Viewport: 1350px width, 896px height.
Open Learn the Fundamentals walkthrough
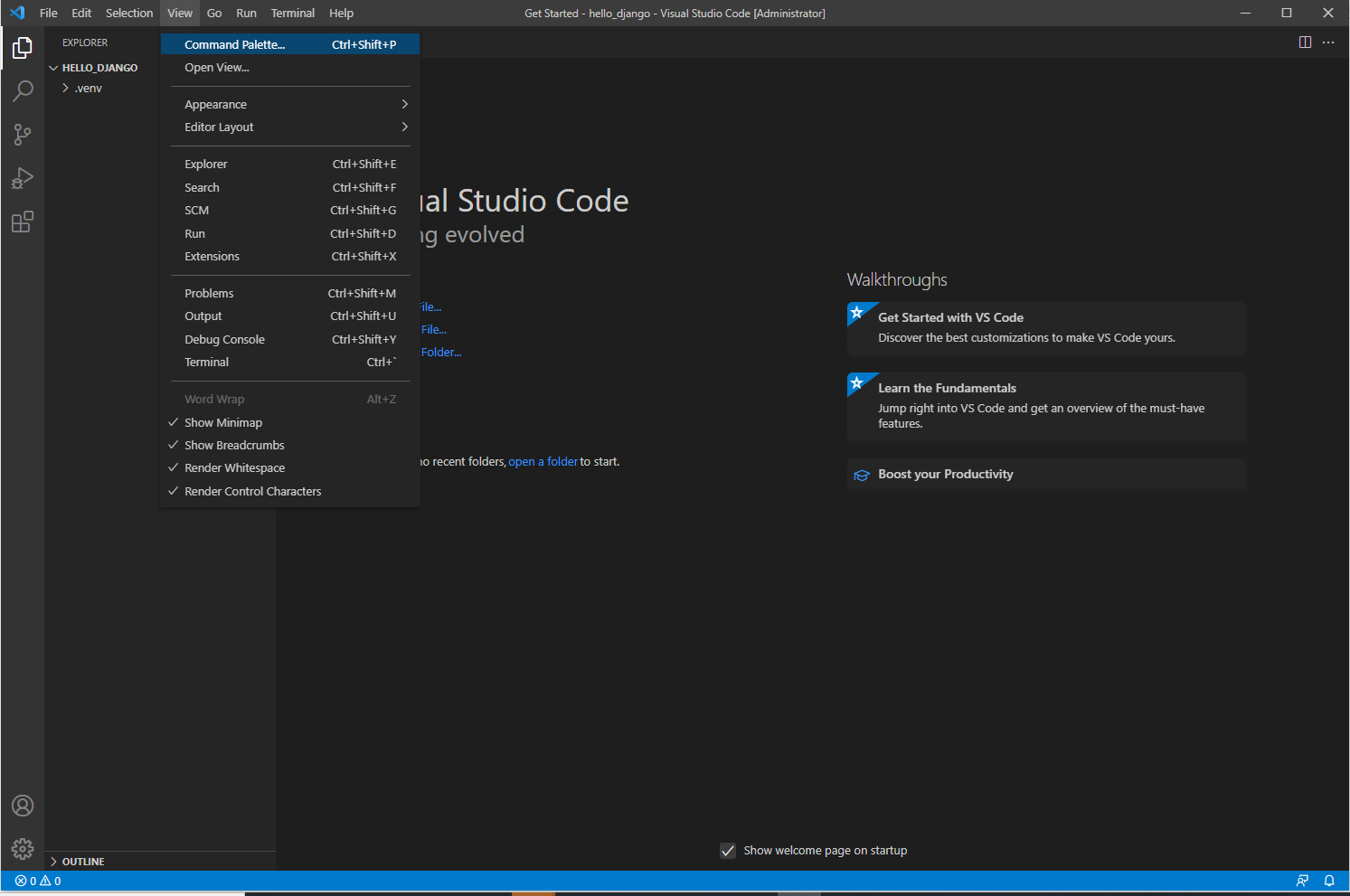1046,407
